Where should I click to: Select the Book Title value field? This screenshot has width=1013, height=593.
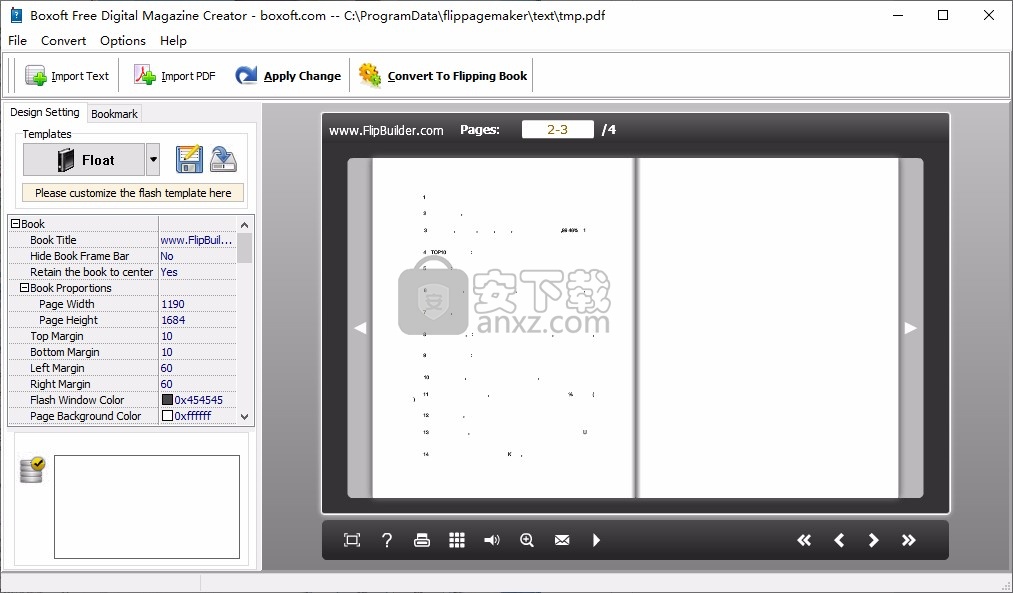tap(197, 240)
